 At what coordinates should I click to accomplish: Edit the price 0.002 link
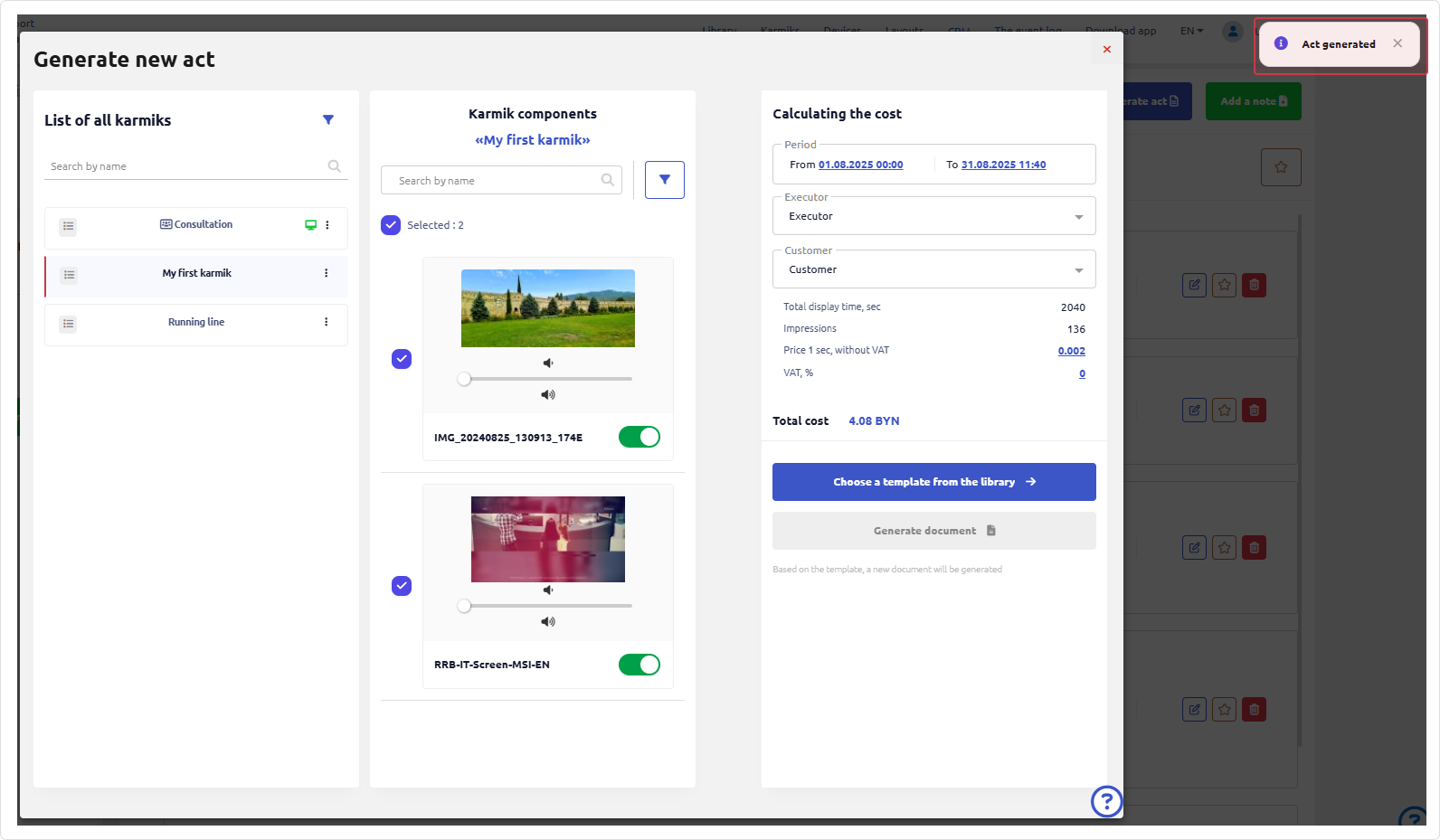pyautogui.click(x=1071, y=352)
